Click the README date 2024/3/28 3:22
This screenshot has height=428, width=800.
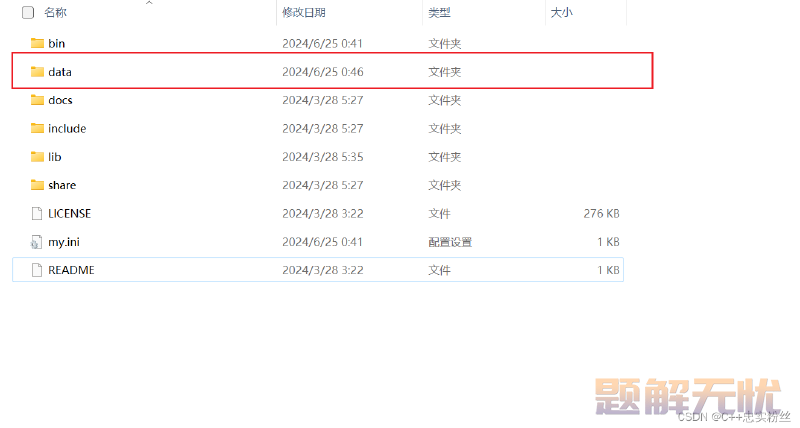coord(323,270)
